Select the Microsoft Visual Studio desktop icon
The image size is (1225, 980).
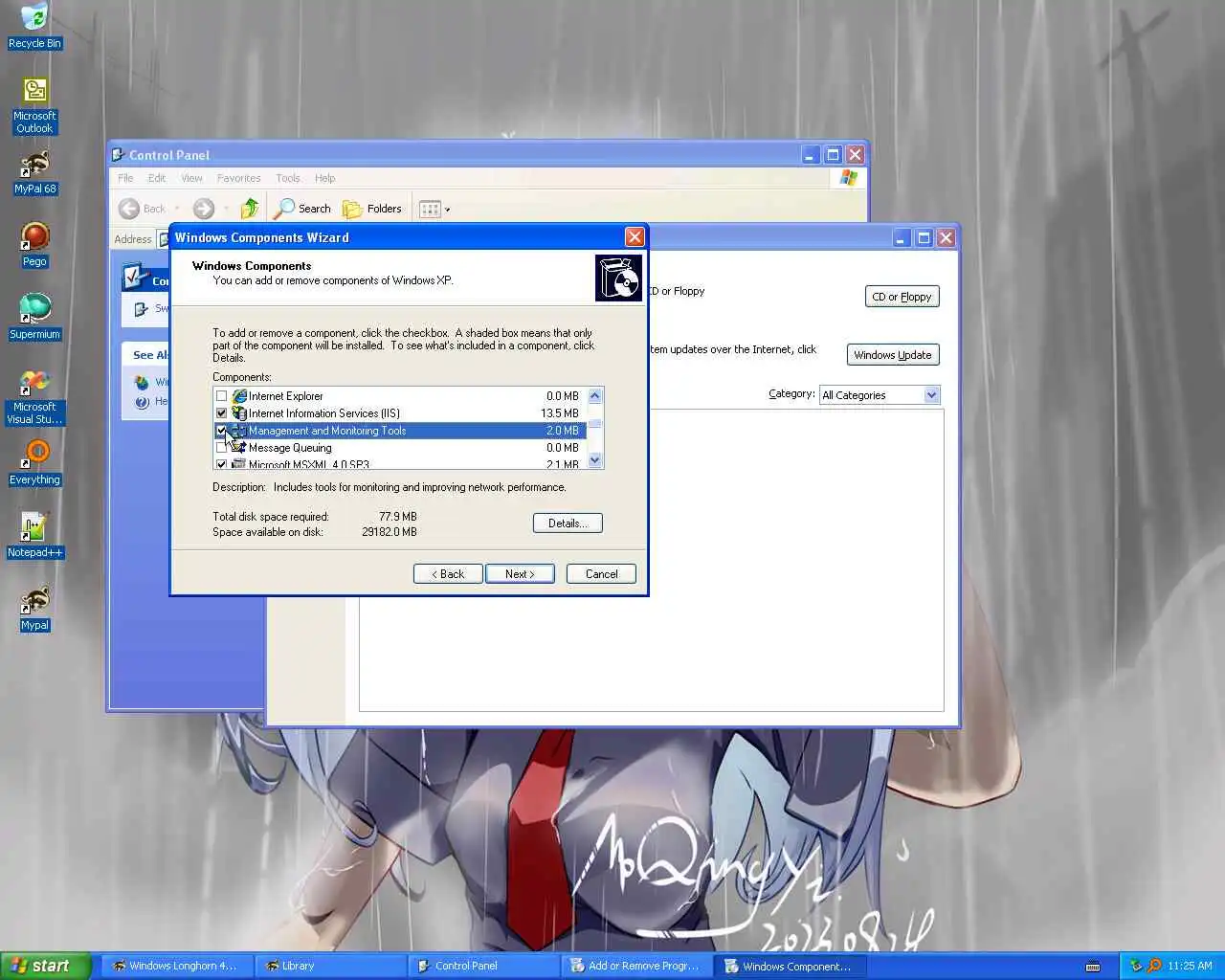click(34, 396)
